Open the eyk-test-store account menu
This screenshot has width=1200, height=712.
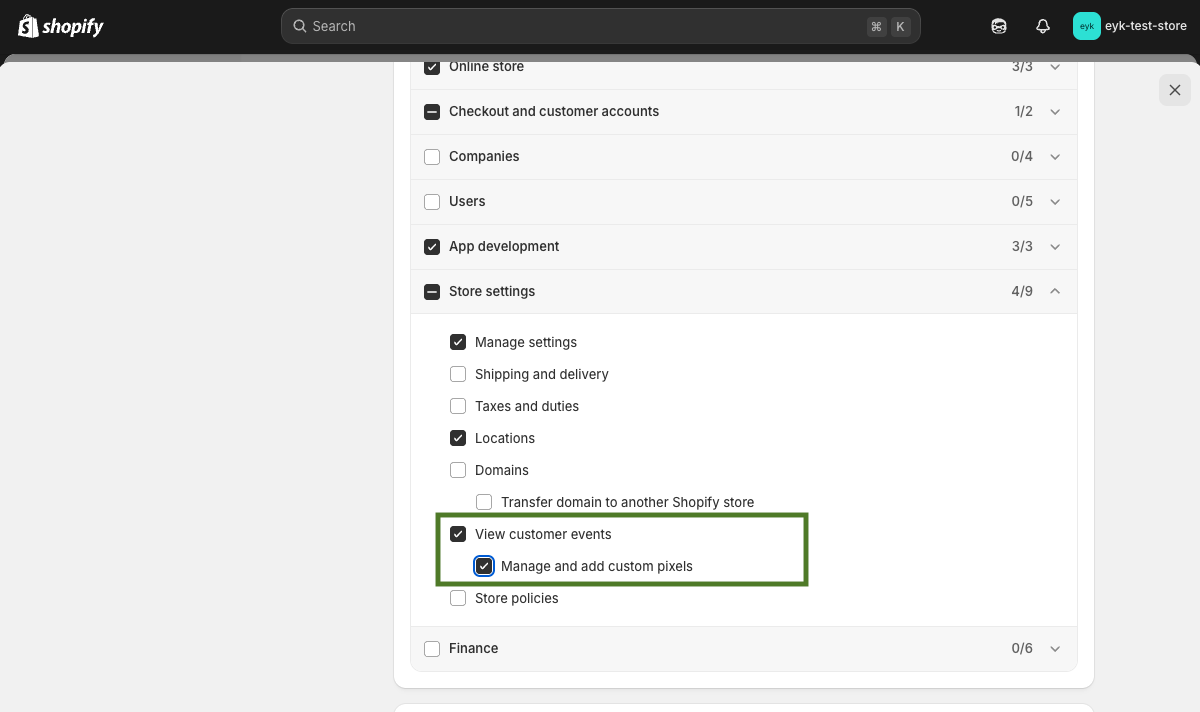point(1131,26)
